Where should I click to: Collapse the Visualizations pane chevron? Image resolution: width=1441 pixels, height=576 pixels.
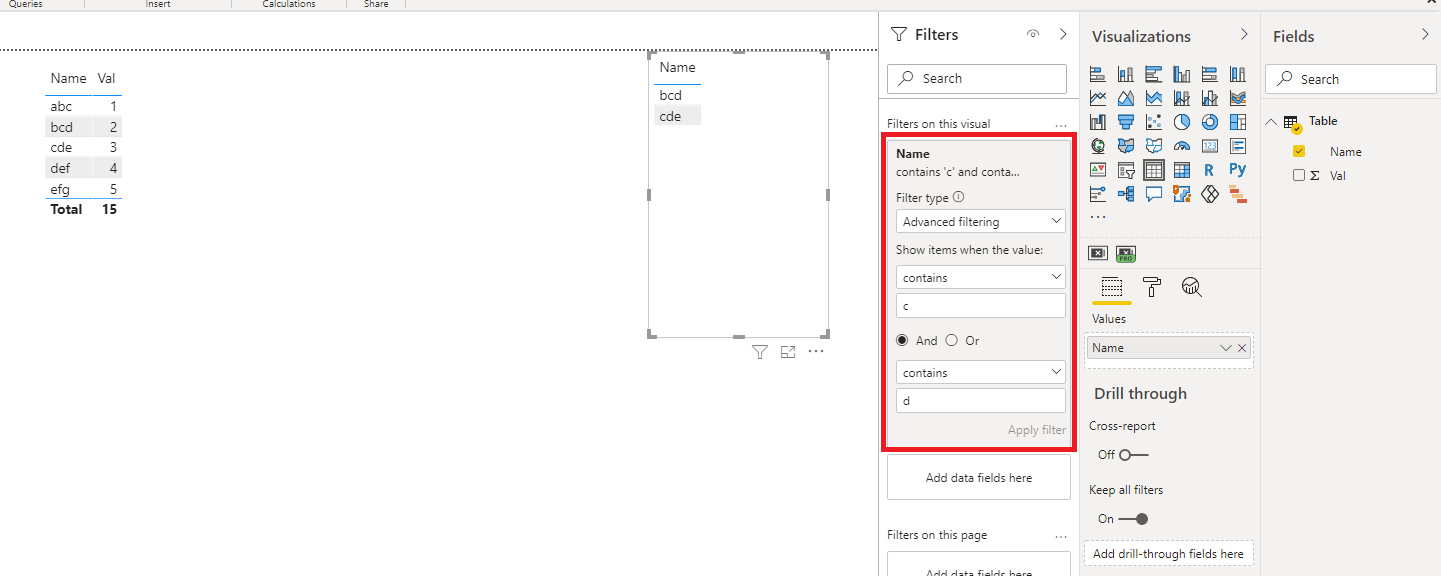[1244, 34]
